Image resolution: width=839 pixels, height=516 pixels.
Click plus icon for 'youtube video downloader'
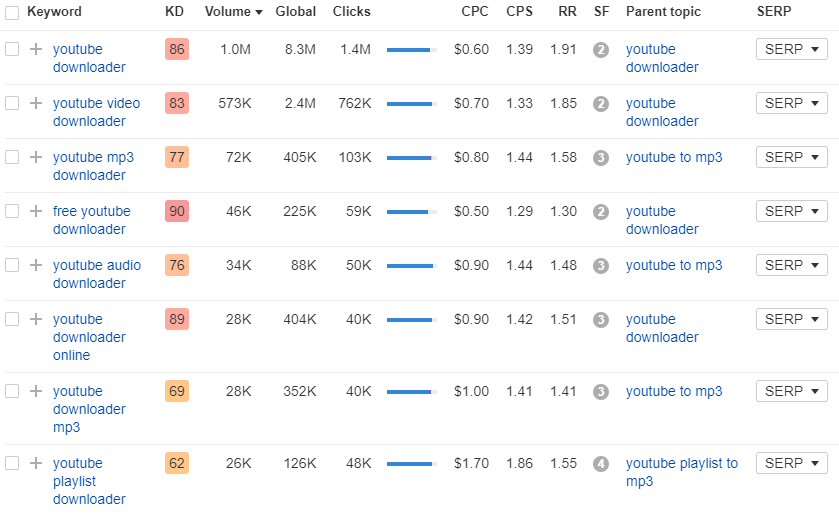pyautogui.click(x=36, y=103)
